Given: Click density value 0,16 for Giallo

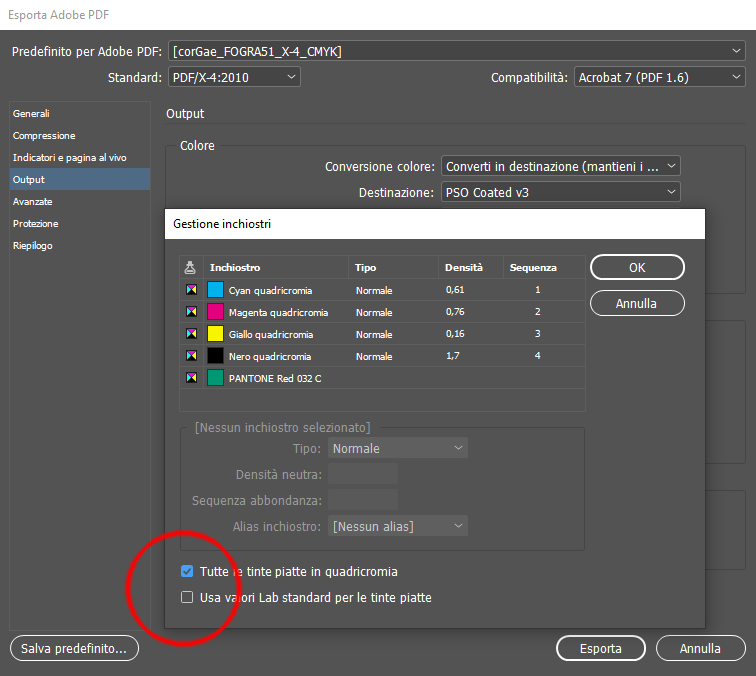Looking at the screenshot, I should coord(455,334).
